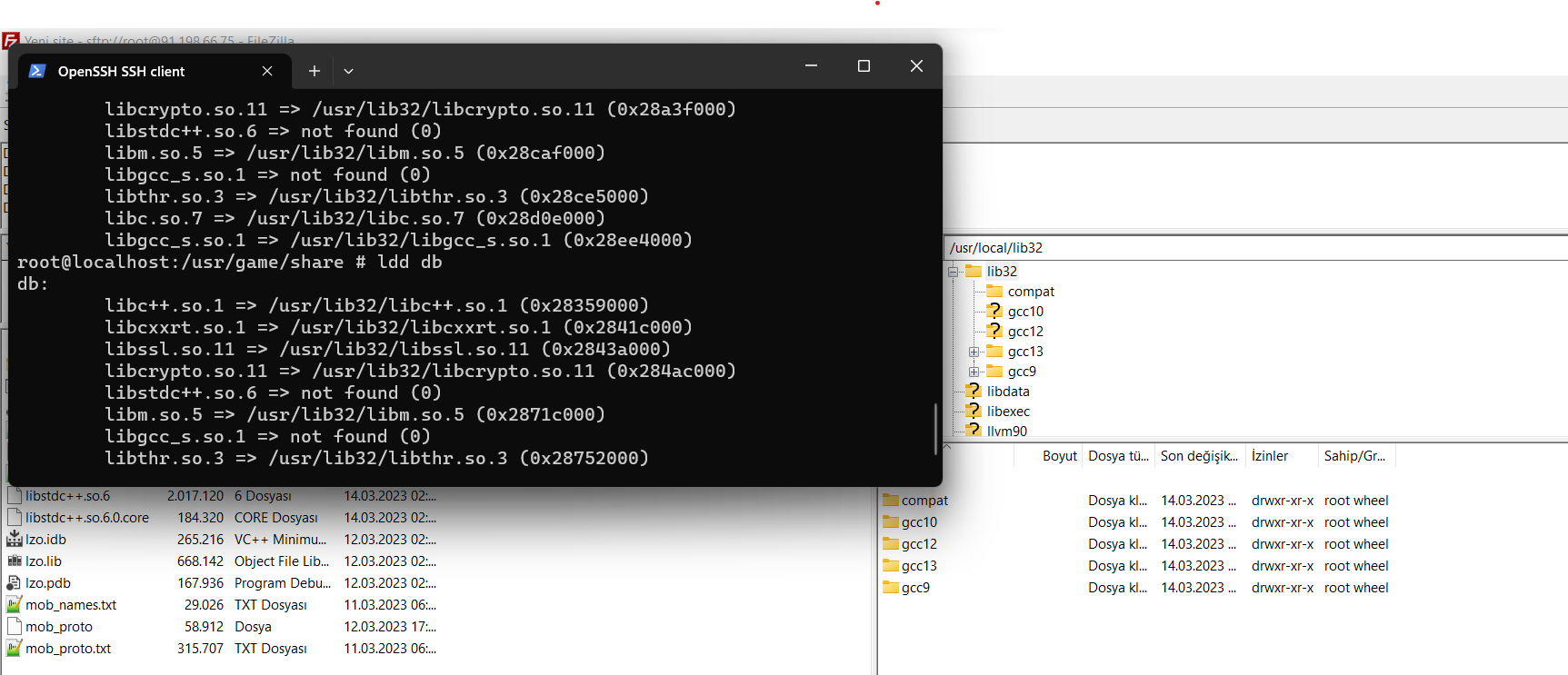Sort remote list by Sahip/Gr... column
Image resolution: width=1568 pixels, height=675 pixels.
[1355, 456]
